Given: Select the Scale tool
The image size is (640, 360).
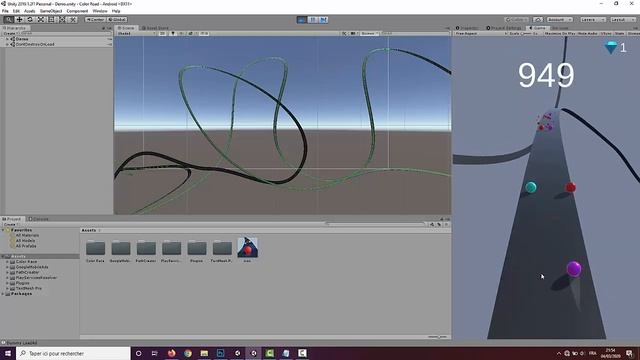Looking at the screenshot, I should pos(40,20).
